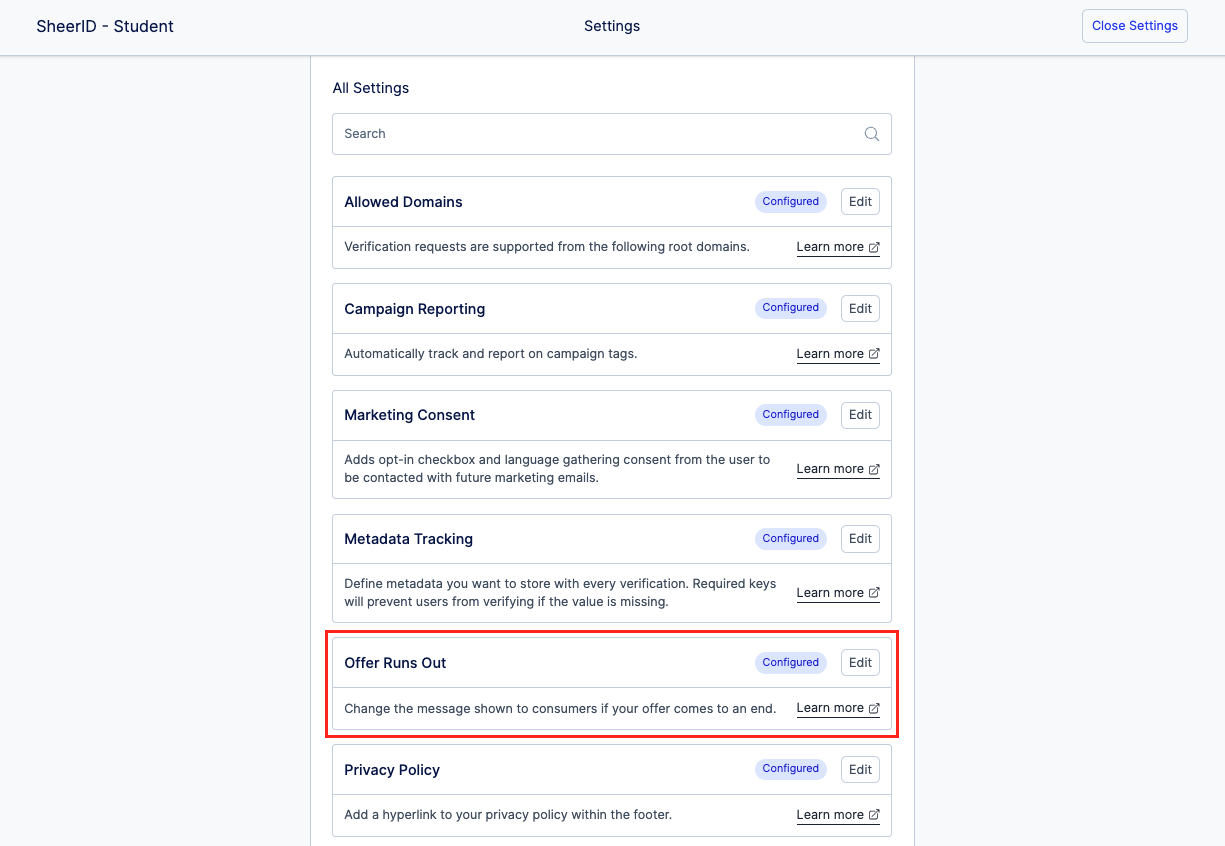
Task: Follow Learn more link for Marketing Consent
Action: (x=830, y=469)
